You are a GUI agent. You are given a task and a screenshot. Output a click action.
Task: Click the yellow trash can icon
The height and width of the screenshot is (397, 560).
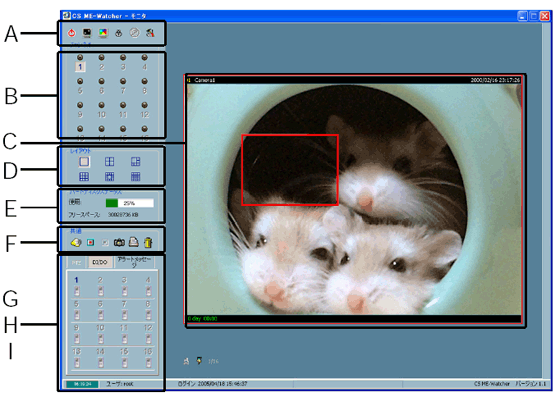pyautogui.click(x=148, y=242)
